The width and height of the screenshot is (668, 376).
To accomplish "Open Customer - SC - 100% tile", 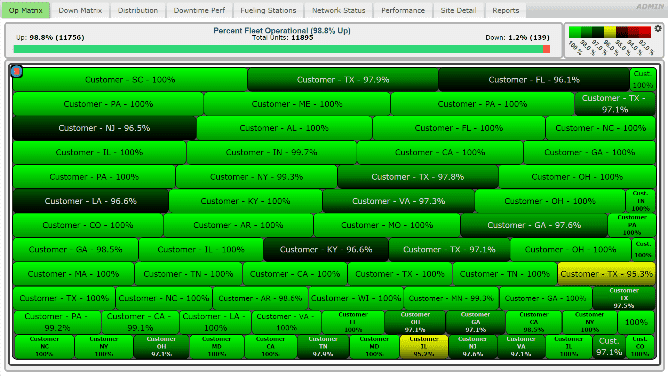I will point(130,80).
